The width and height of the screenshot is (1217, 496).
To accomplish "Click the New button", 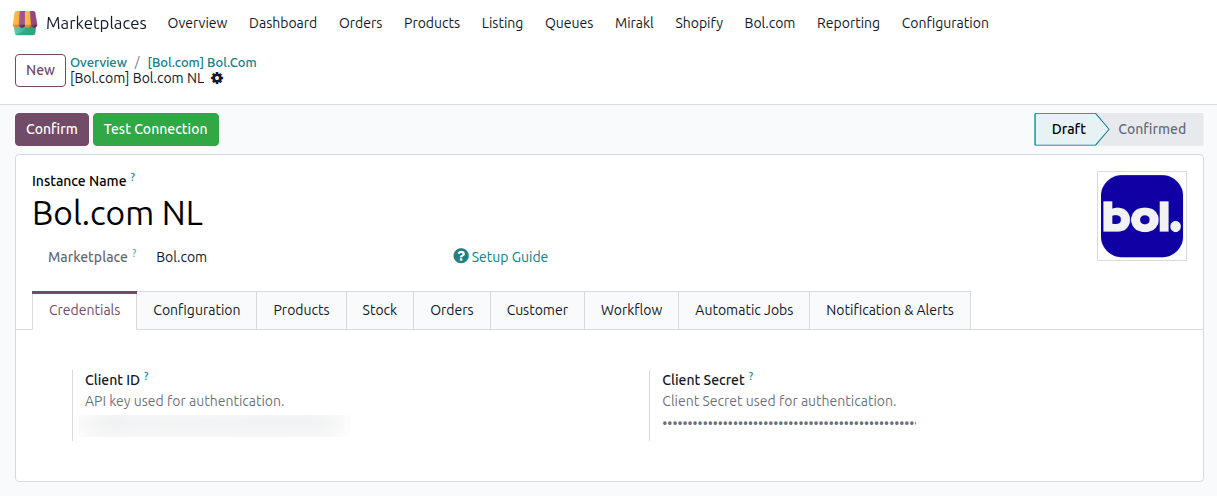I will [x=41, y=70].
